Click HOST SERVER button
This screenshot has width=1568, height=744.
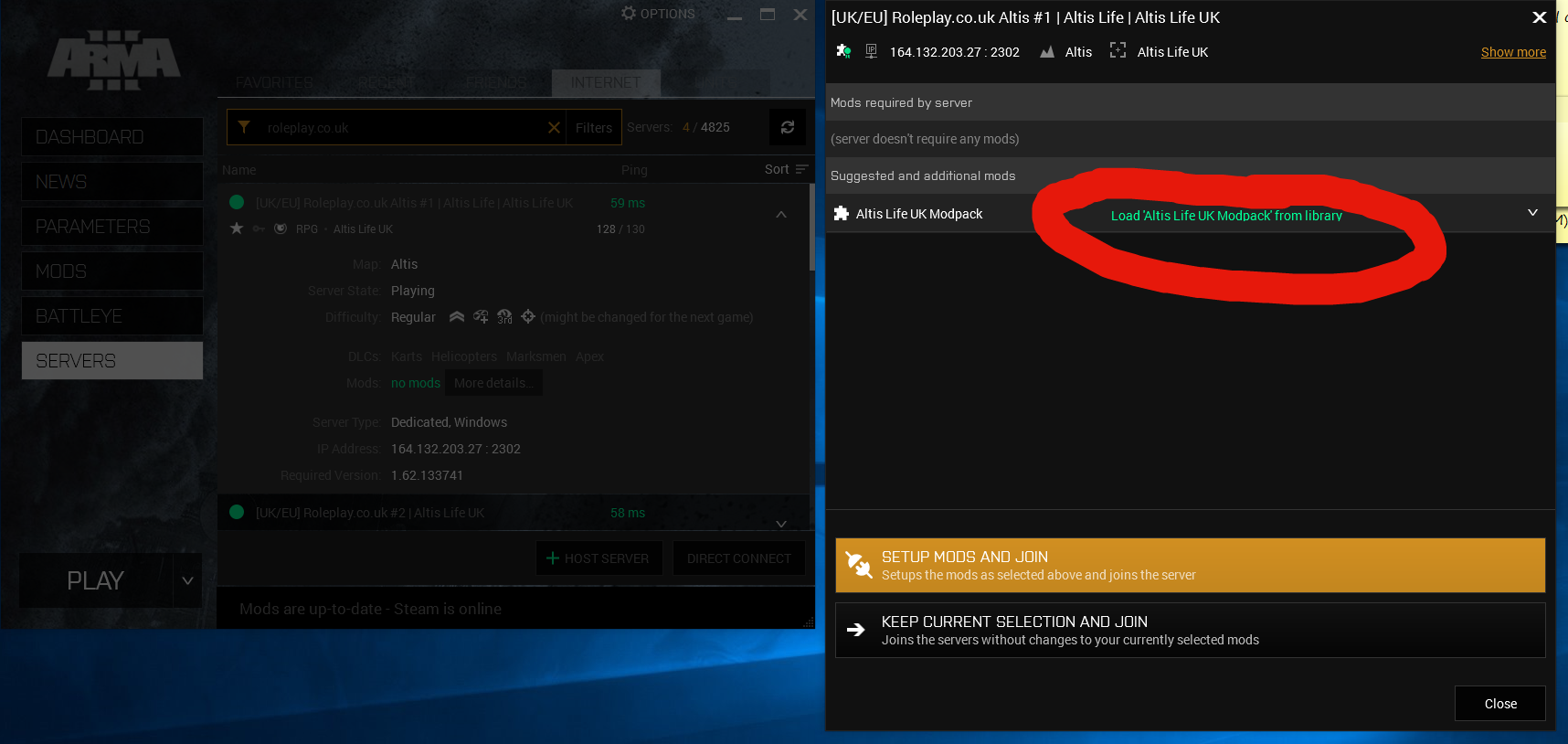click(x=599, y=558)
